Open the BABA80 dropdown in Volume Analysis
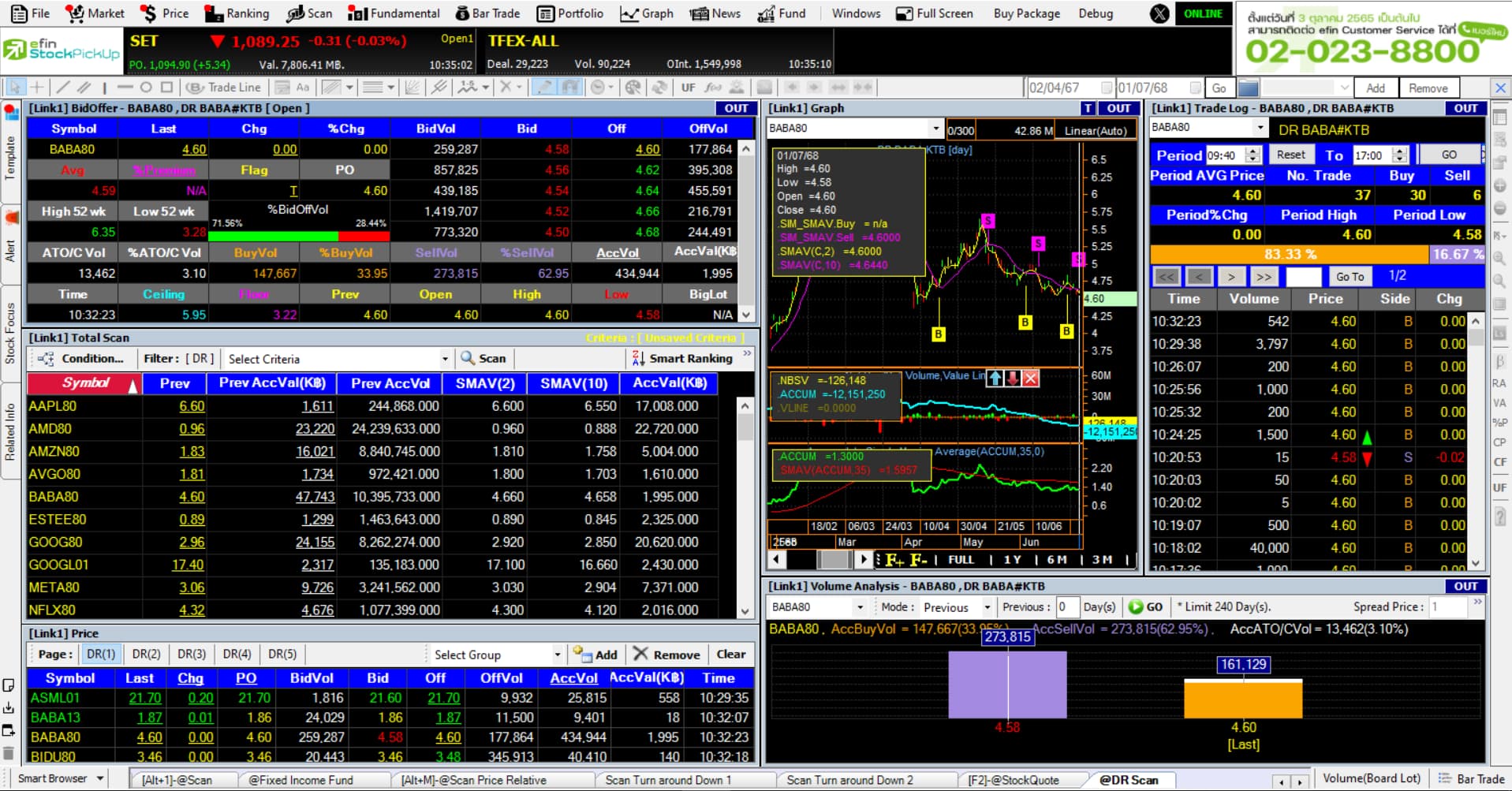This screenshot has height=791, width=1512. pos(860,607)
